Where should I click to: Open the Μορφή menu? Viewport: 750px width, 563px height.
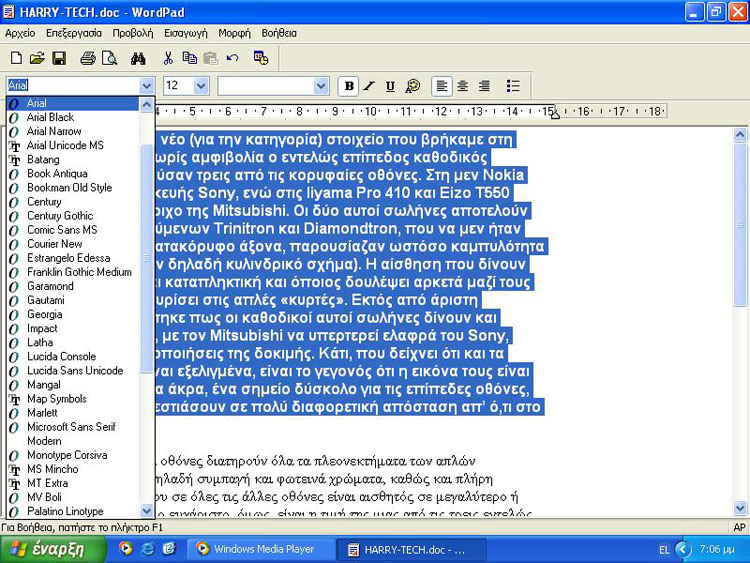point(234,33)
